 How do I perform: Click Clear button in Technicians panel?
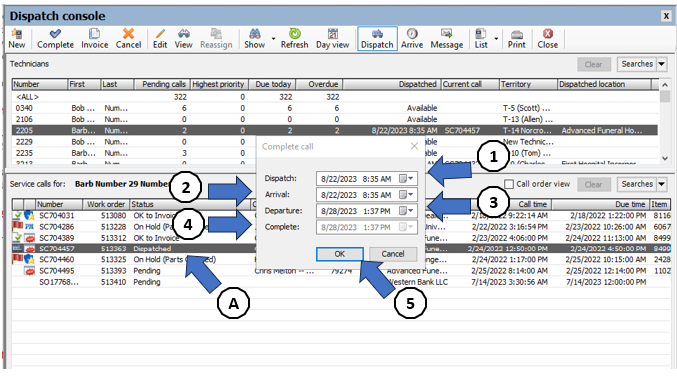[x=594, y=64]
